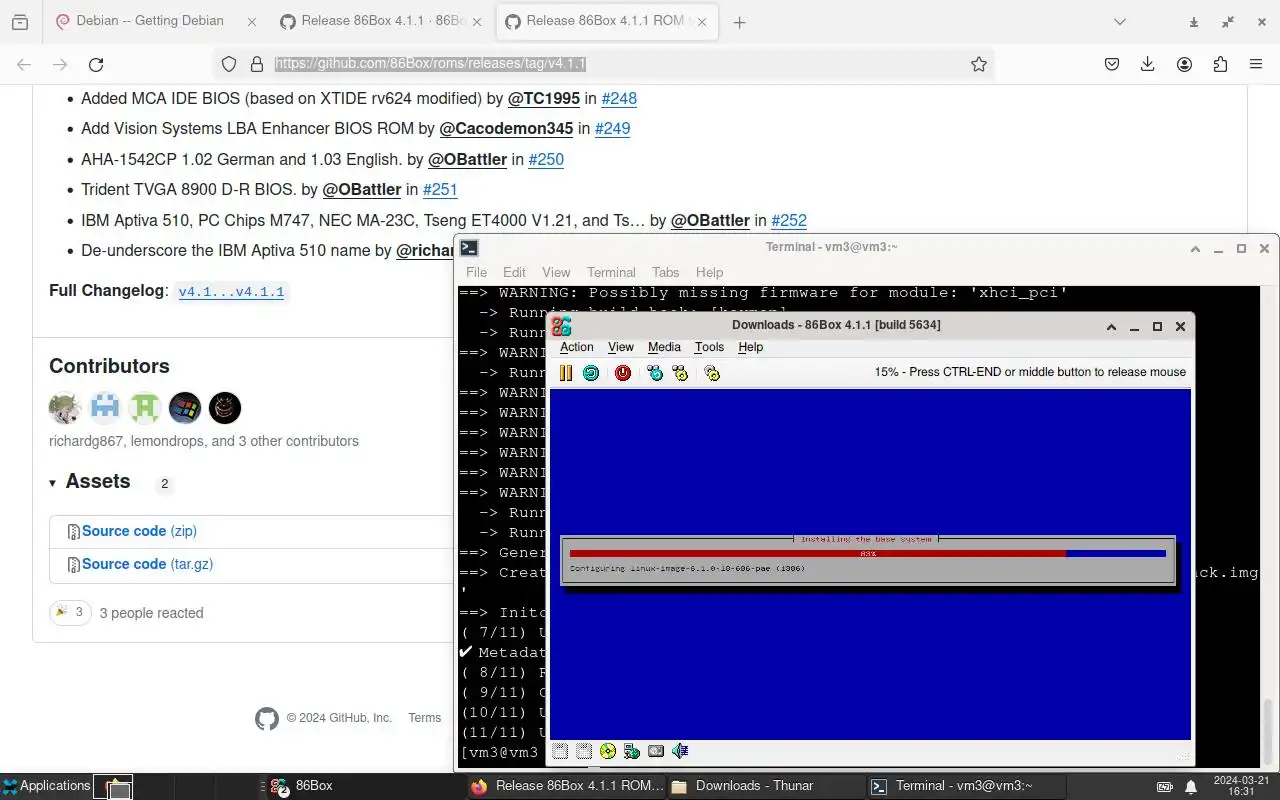Pause the 86Box emulation
The image size is (1280, 800).
click(x=566, y=373)
